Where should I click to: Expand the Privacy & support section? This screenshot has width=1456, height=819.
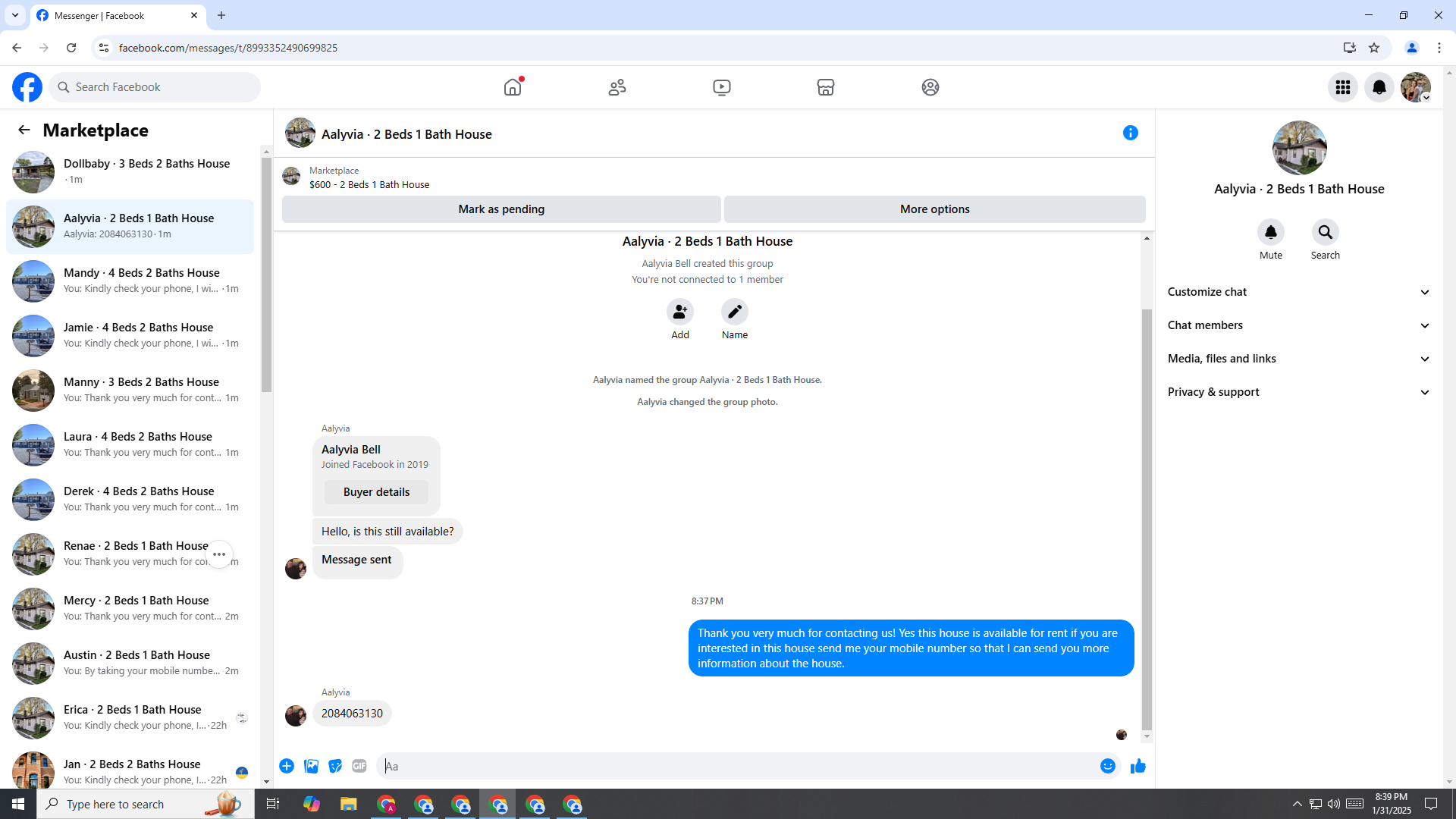[1300, 392]
